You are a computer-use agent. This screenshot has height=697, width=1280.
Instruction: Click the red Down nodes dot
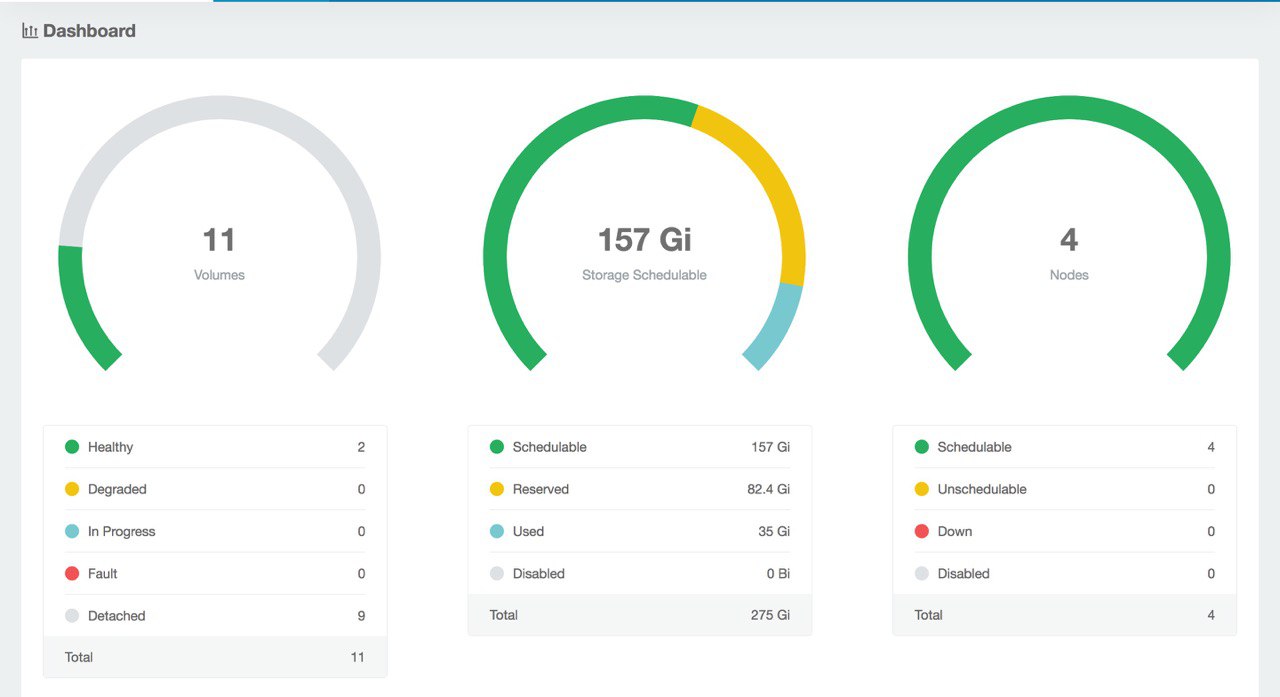(922, 531)
